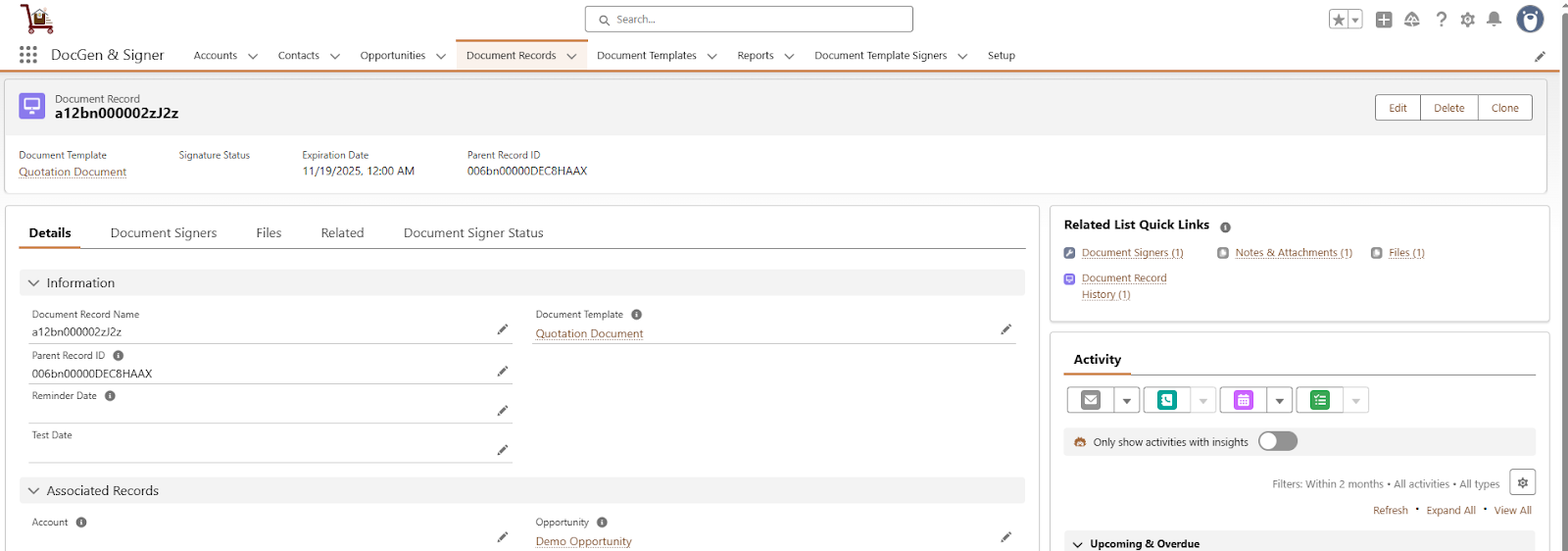Open activity timeline settings gear
The height and width of the screenshot is (551, 1568).
pyautogui.click(x=1522, y=482)
